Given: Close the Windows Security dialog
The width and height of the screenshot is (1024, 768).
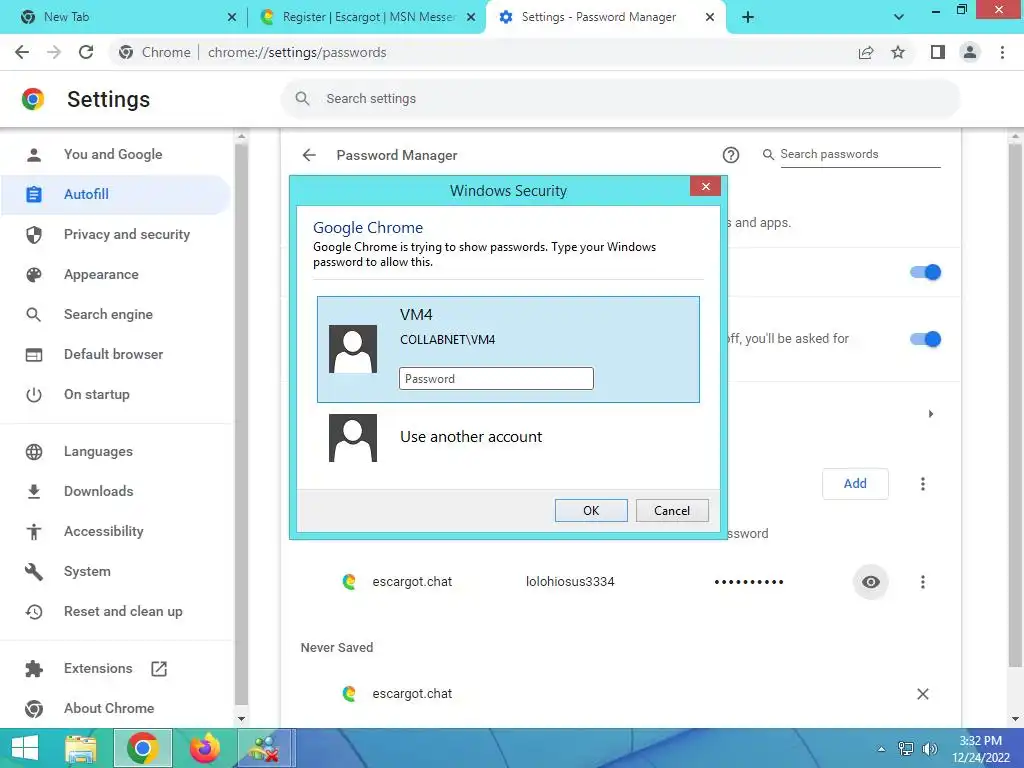Looking at the screenshot, I should tap(705, 187).
